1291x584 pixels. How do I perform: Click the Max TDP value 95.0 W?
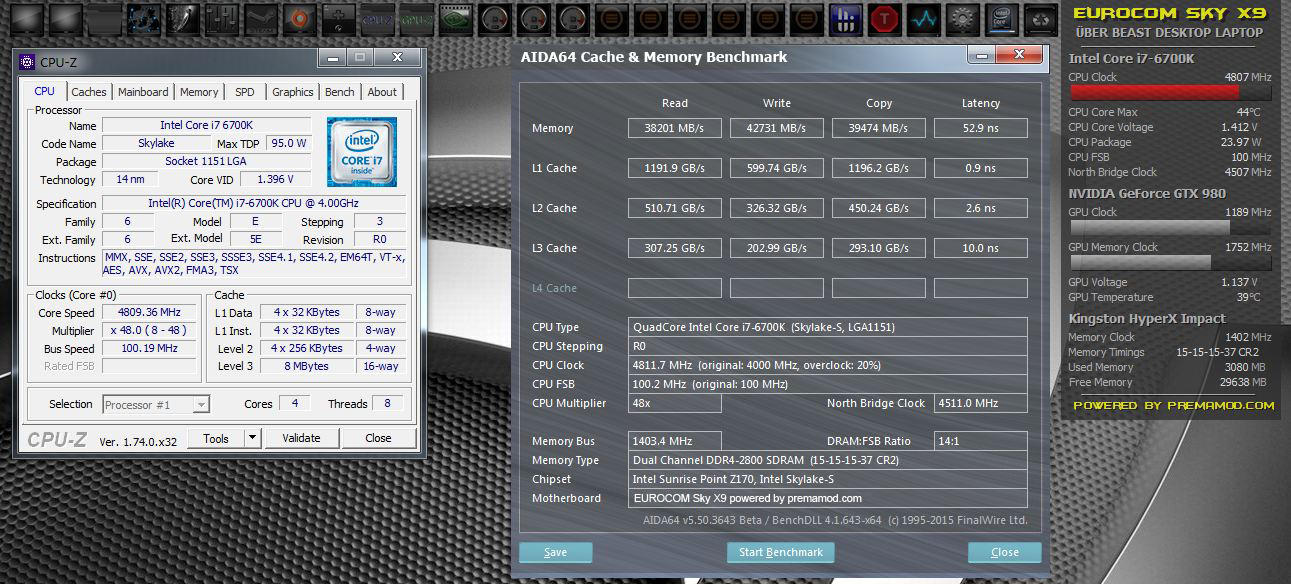click(x=288, y=143)
